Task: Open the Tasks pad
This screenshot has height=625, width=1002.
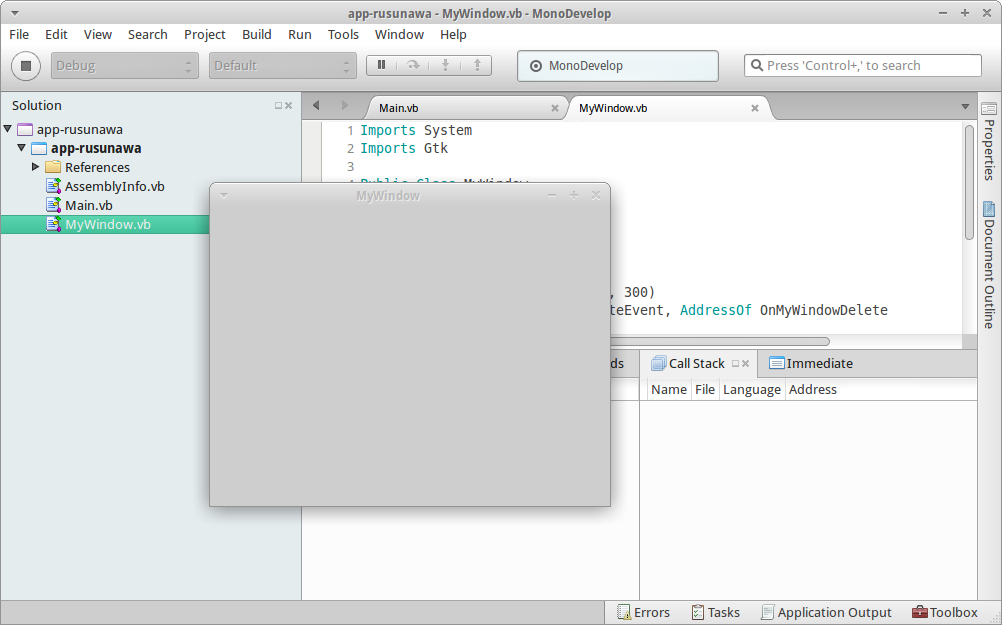Action: (716, 612)
